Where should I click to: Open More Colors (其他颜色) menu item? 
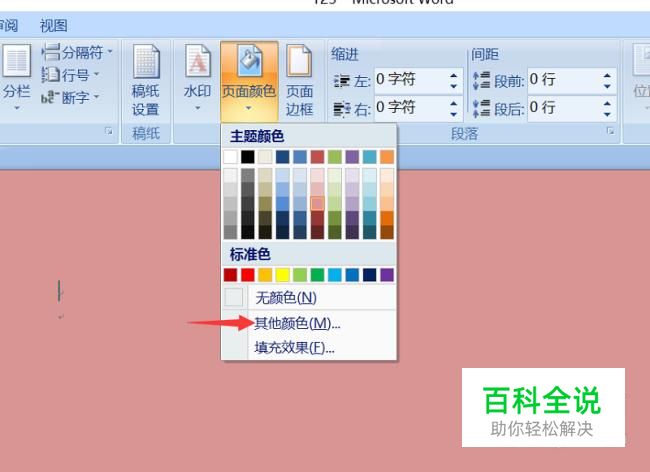click(310, 323)
